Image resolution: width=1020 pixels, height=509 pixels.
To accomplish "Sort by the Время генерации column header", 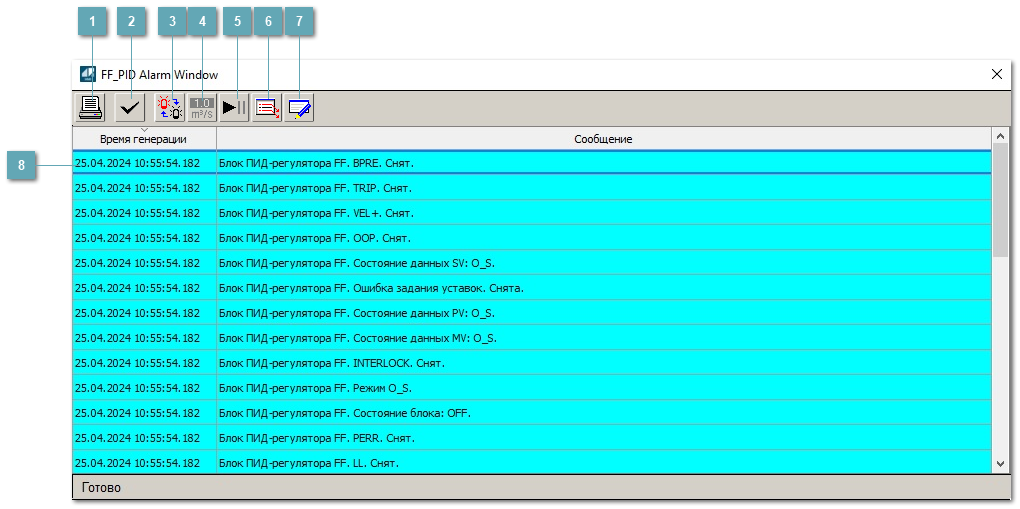I will 144,138.
